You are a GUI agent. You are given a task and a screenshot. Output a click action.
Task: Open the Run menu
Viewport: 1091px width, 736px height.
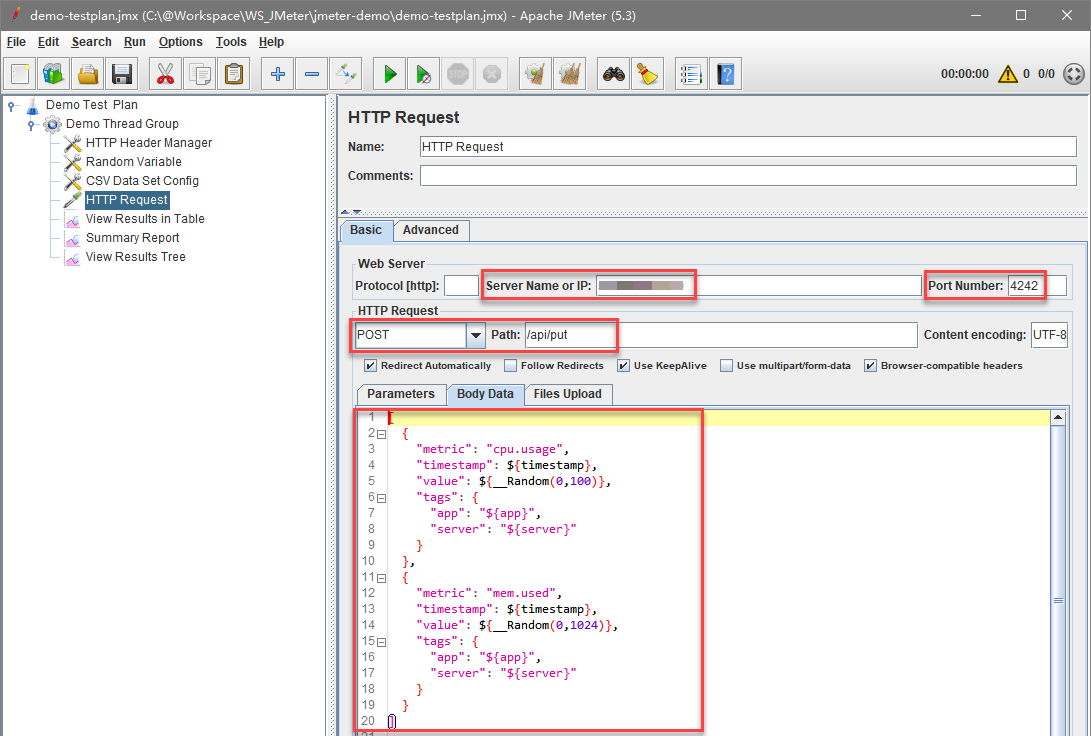[x=134, y=42]
